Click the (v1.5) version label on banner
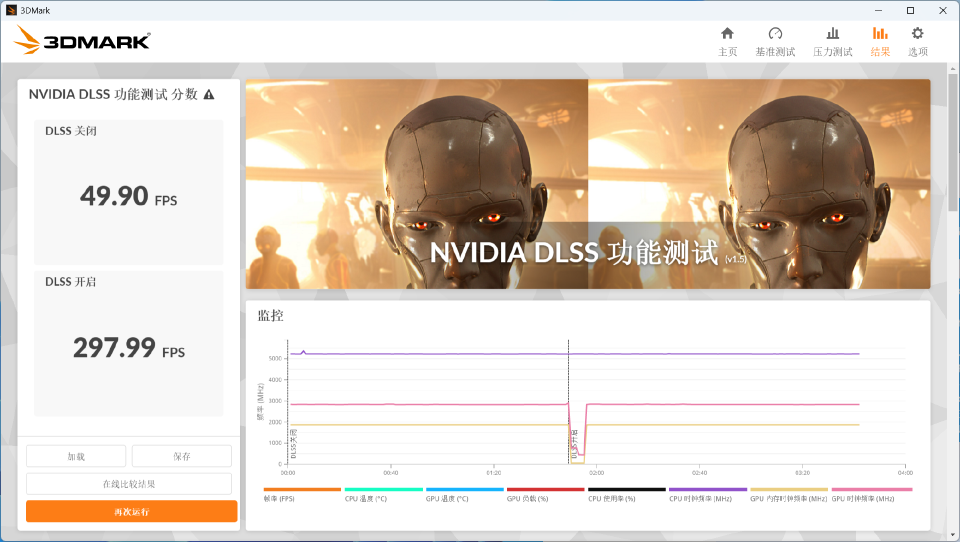The width and height of the screenshot is (960, 542). click(x=735, y=259)
